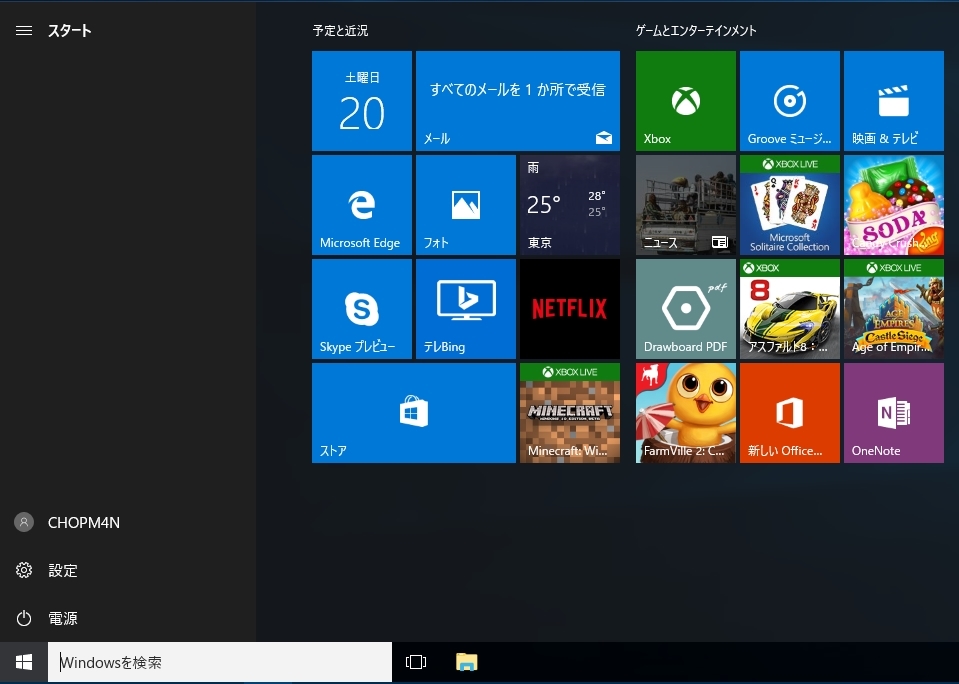Open the Photos tile
Image resolution: width=959 pixels, height=684 pixels.
click(466, 205)
